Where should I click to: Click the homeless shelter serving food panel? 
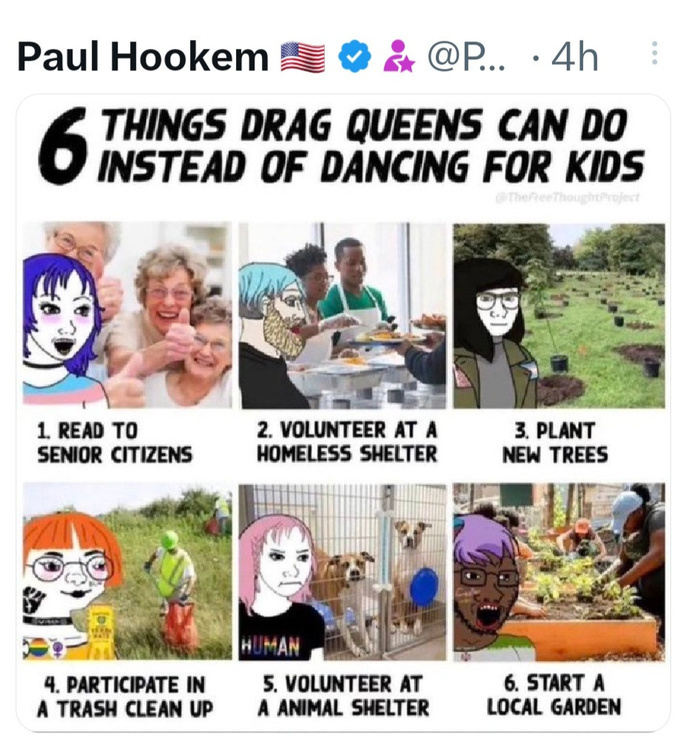(x=342, y=315)
